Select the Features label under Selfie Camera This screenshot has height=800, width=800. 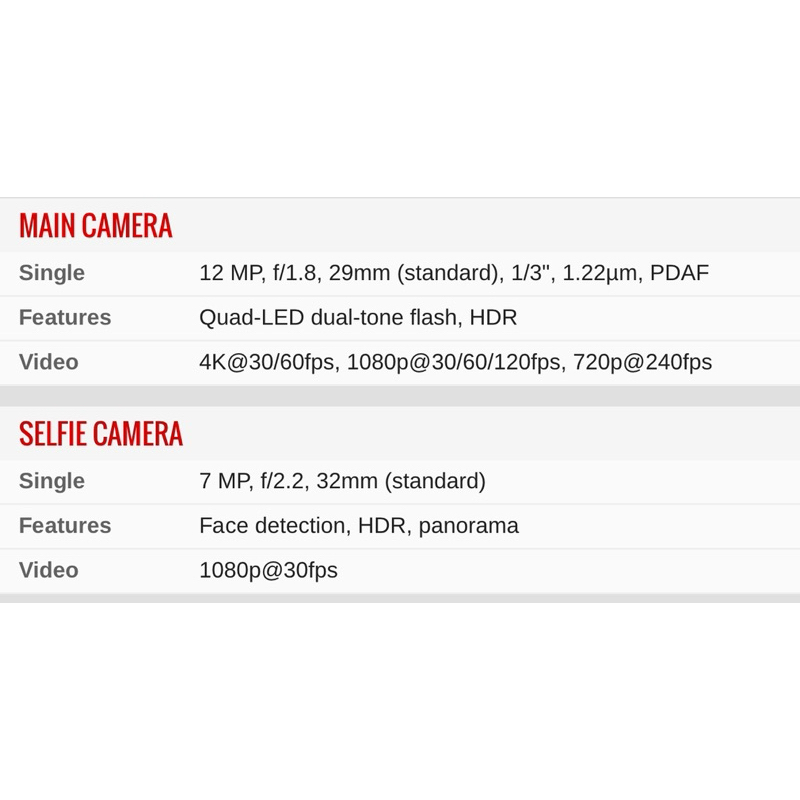(x=65, y=526)
